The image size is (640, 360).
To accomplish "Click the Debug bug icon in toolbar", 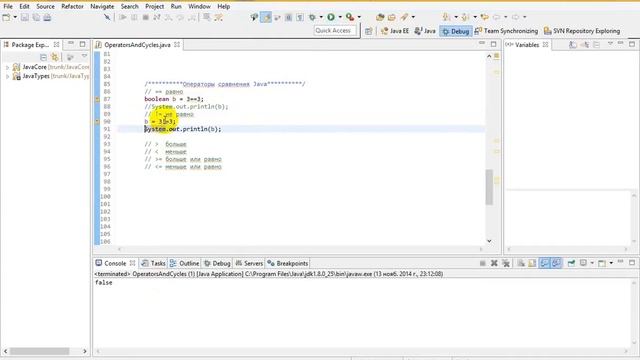I will coord(312,17).
